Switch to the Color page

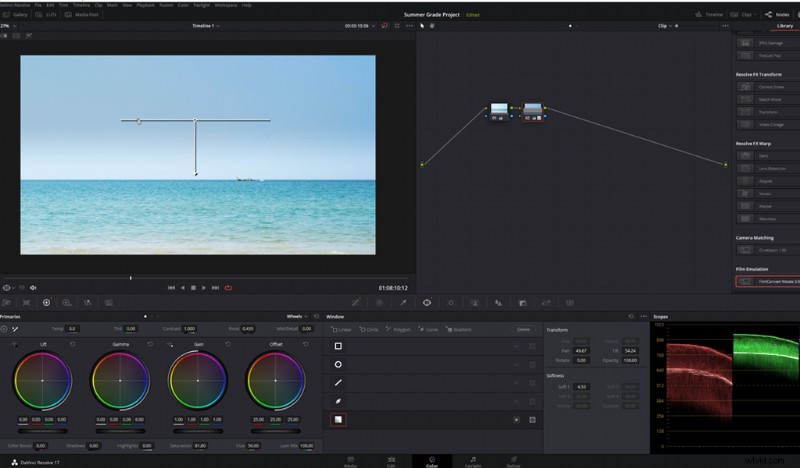click(432, 461)
